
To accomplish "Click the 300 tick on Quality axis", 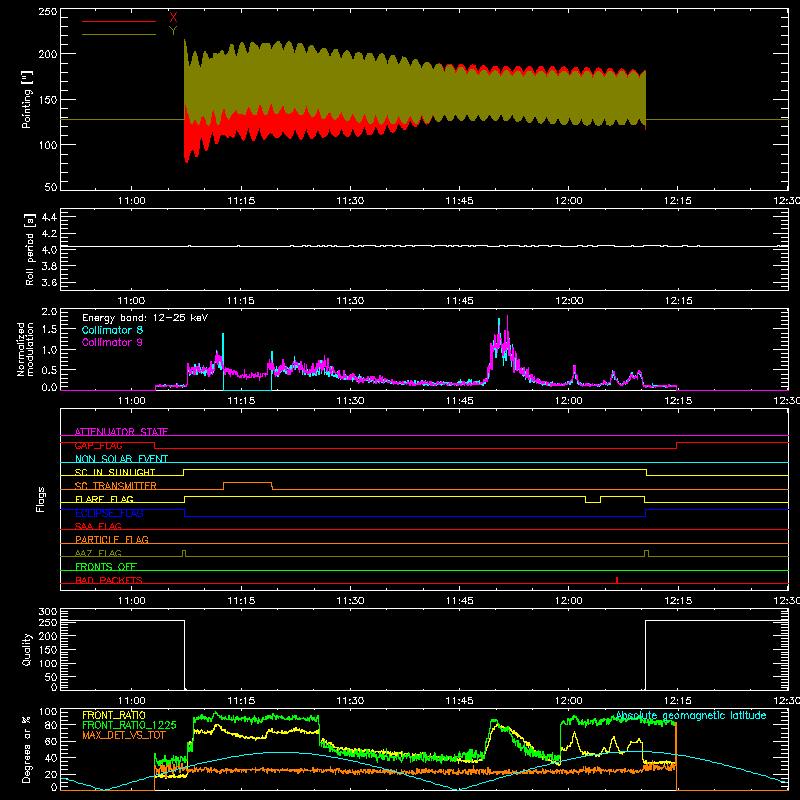I will [x=47, y=612].
